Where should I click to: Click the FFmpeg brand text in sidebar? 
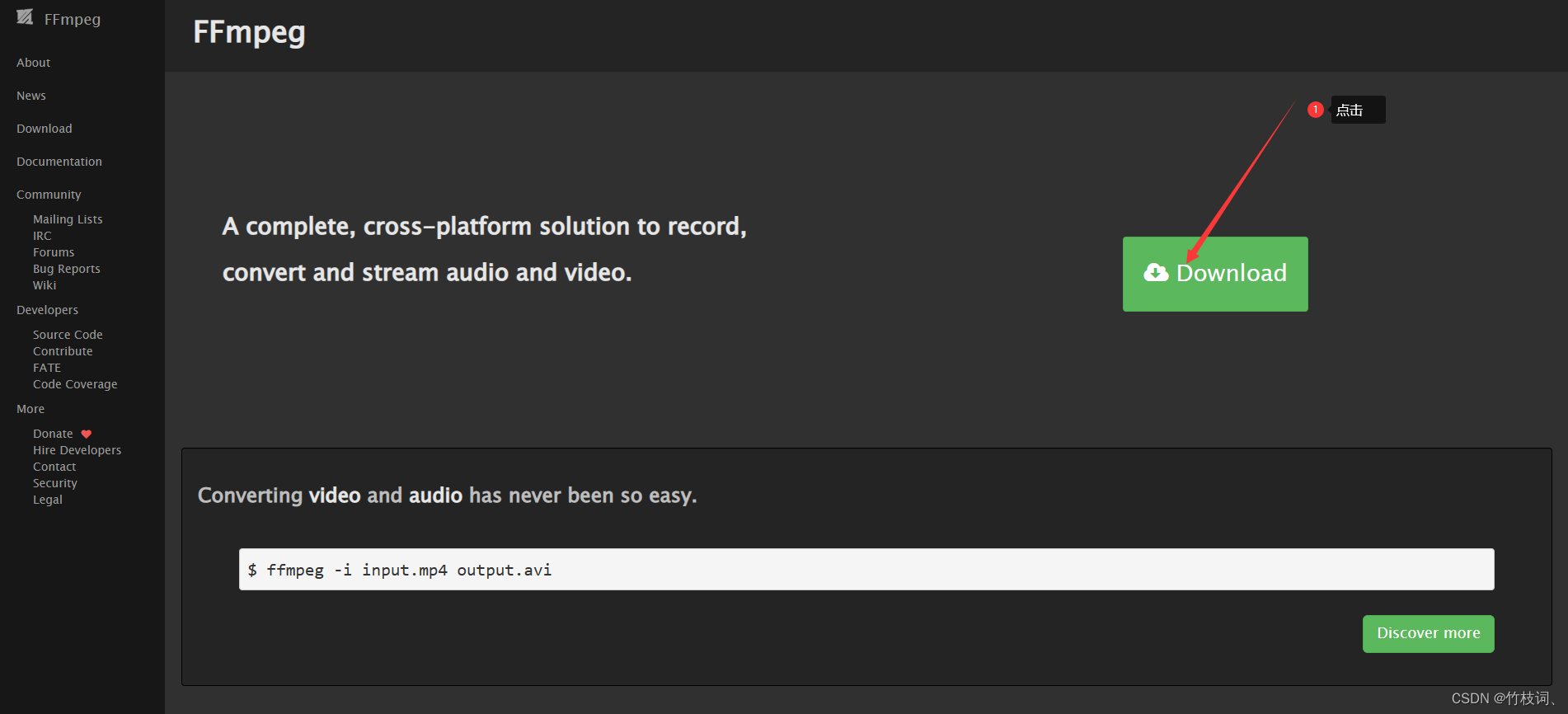point(73,19)
